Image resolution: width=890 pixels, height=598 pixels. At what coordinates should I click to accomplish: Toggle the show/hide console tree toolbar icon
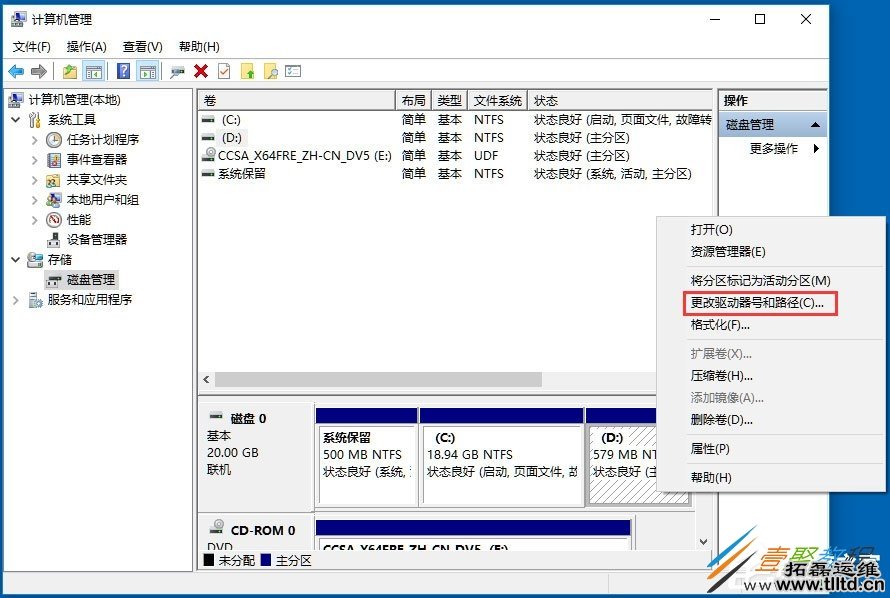point(93,71)
